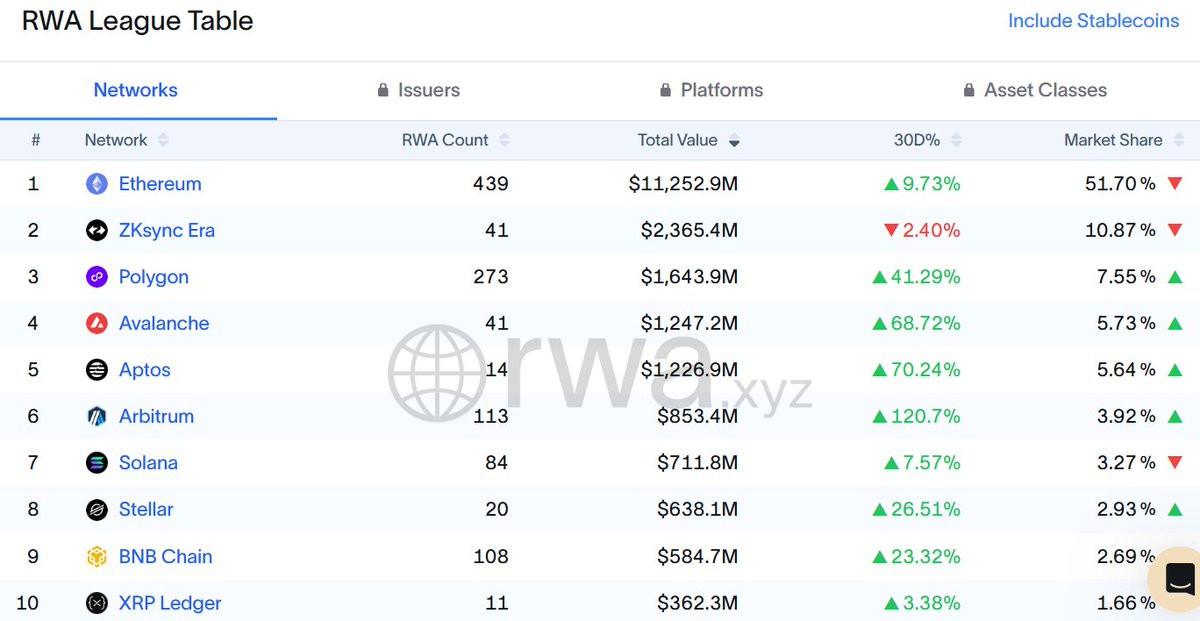Image resolution: width=1200 pixels, height=621 pixels.
Task: Open the Arbitrum network link
Action: [156, 416]
